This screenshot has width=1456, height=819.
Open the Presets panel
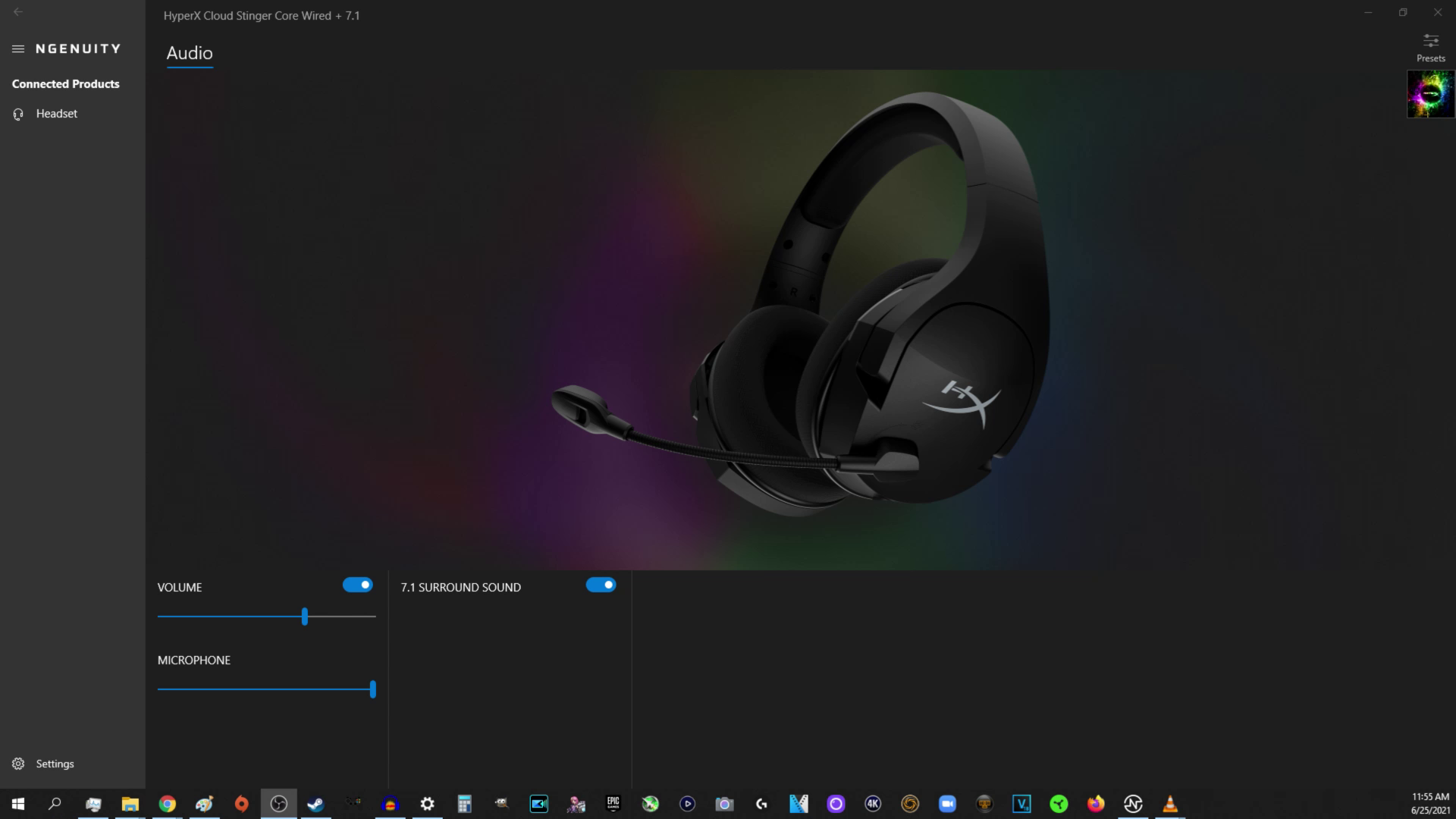click(x=1430, y=48)
